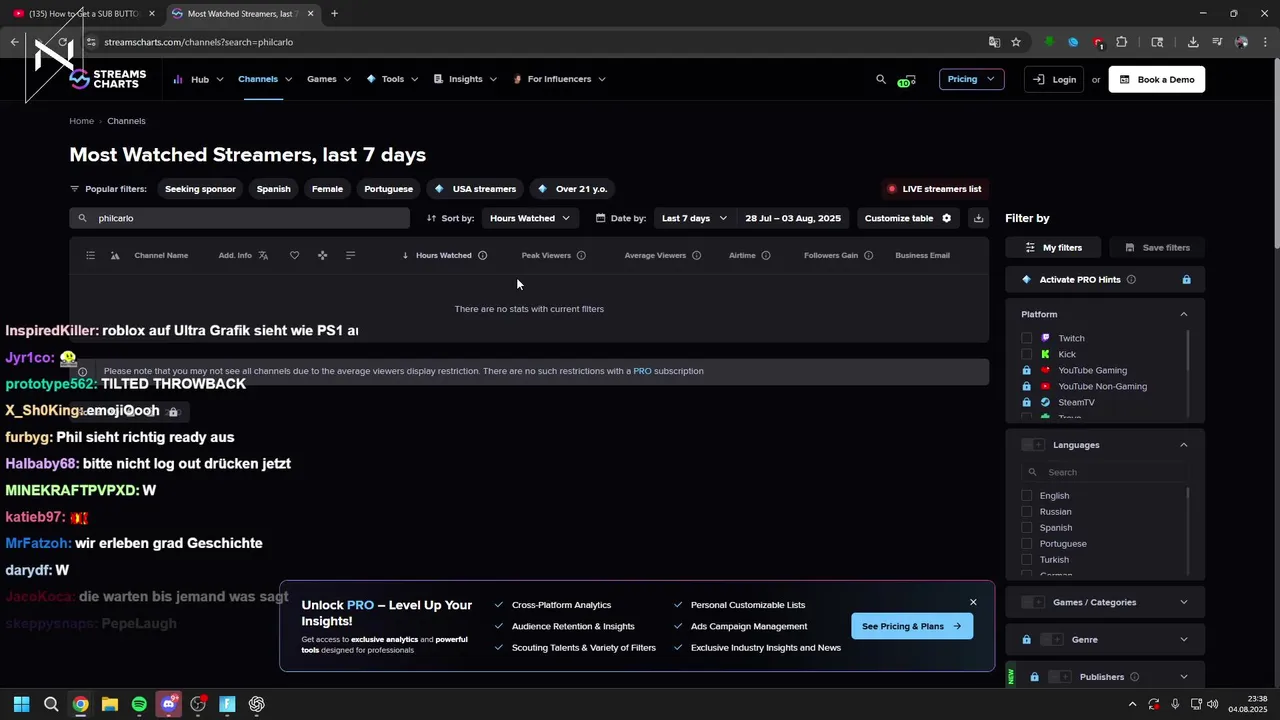Click the Streams Charts logo
Screen dimensions: 1280x720
pyautogui.click(x=108, y=79)
